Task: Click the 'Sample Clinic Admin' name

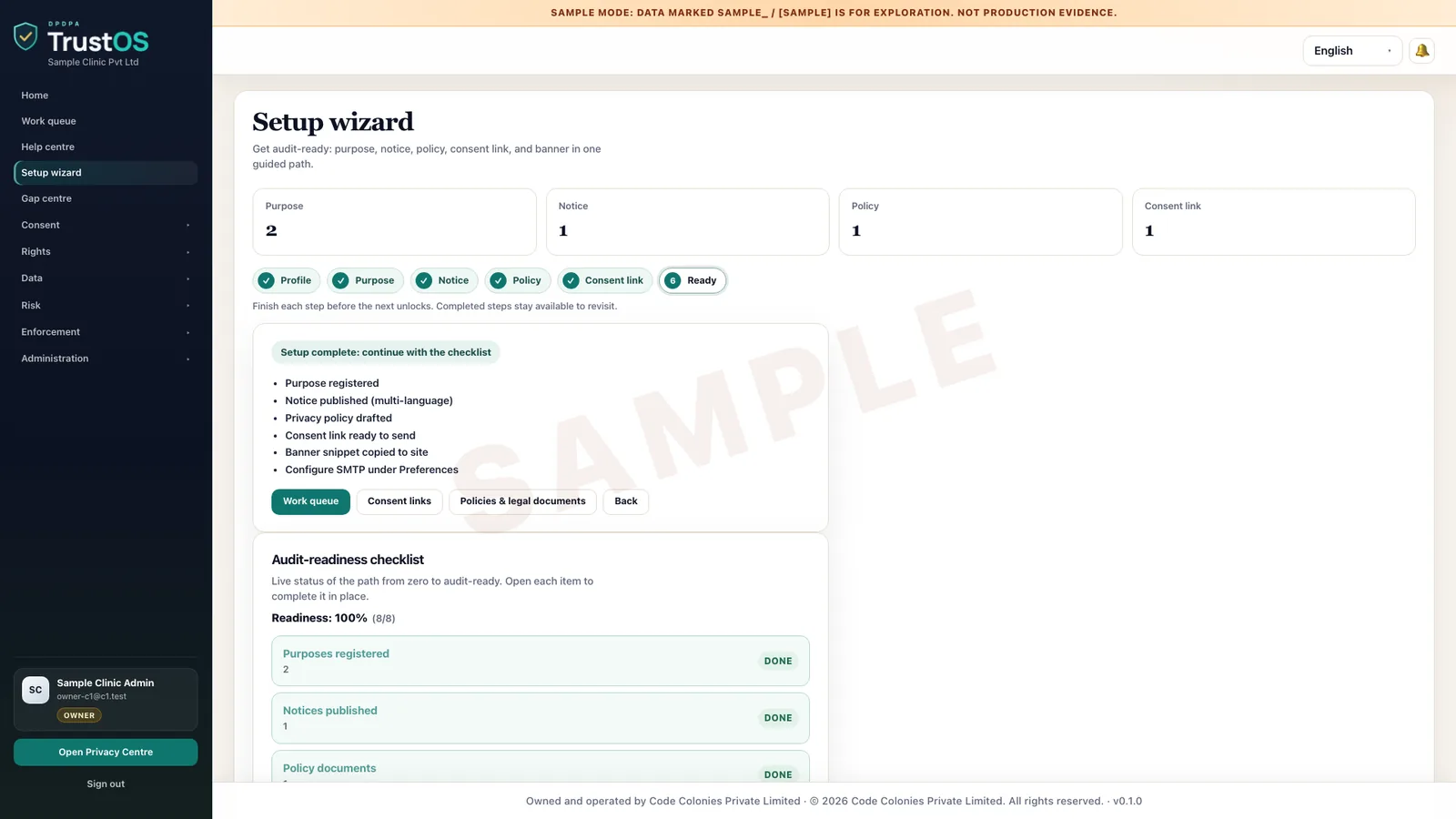Action: point(106,683)
